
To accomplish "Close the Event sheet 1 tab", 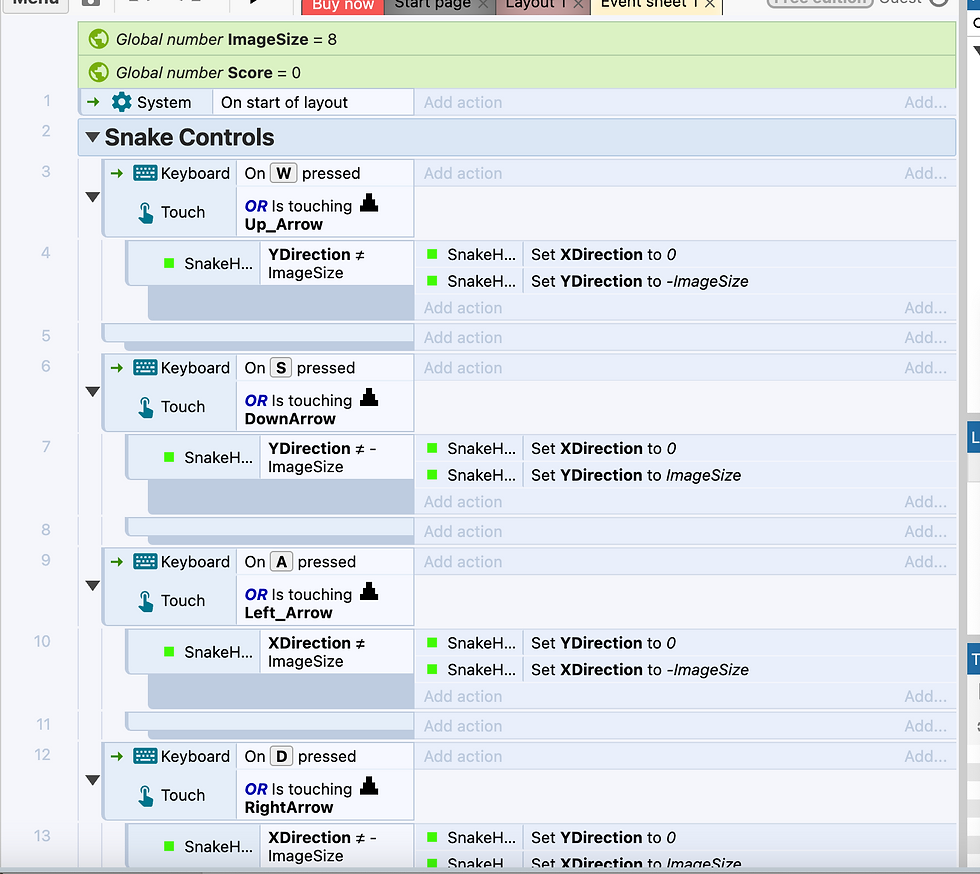I will tap(710, 4).
